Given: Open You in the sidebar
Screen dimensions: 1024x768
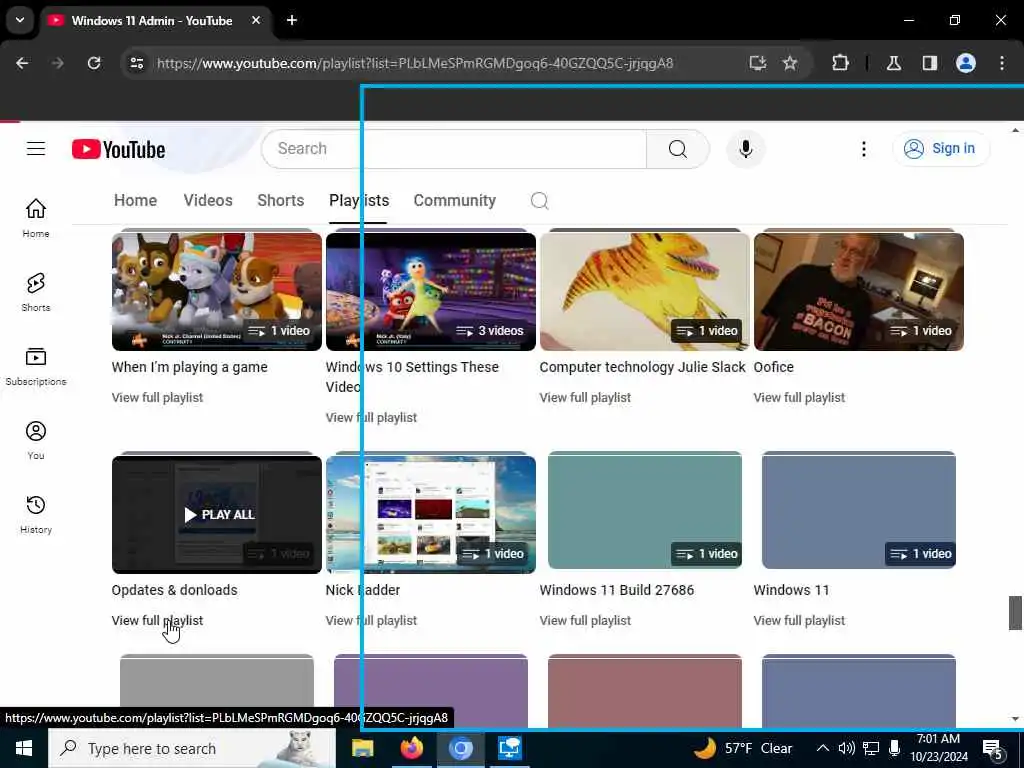Looking at the screenshot, I should pyautogui.click(x=36, y=440).
